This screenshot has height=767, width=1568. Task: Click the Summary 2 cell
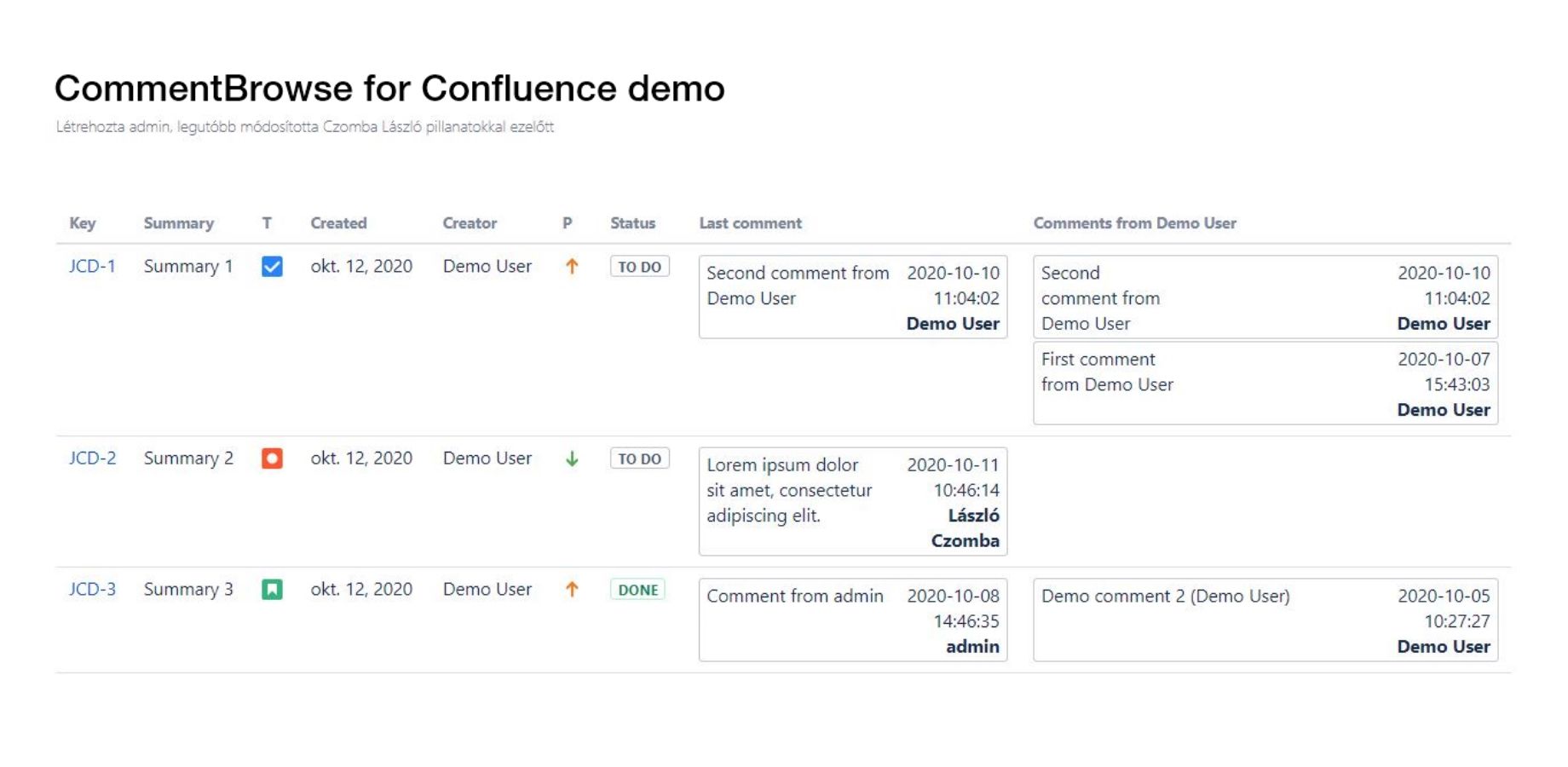click(188, 458)
